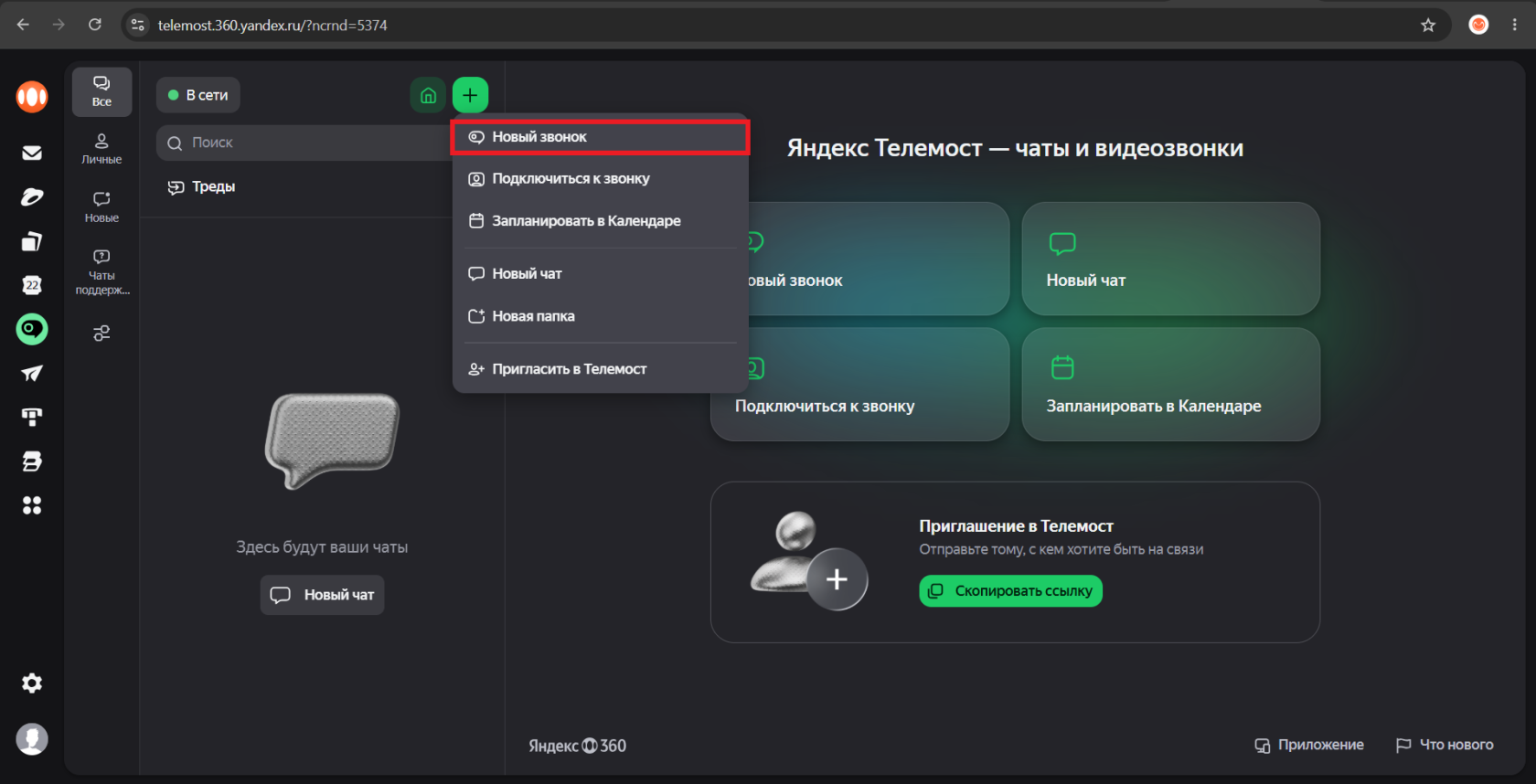The height and width of the screenshot is (784, 1536).
Task: Bookmark this page with the star icon
Action: (x=1428, y=26)
